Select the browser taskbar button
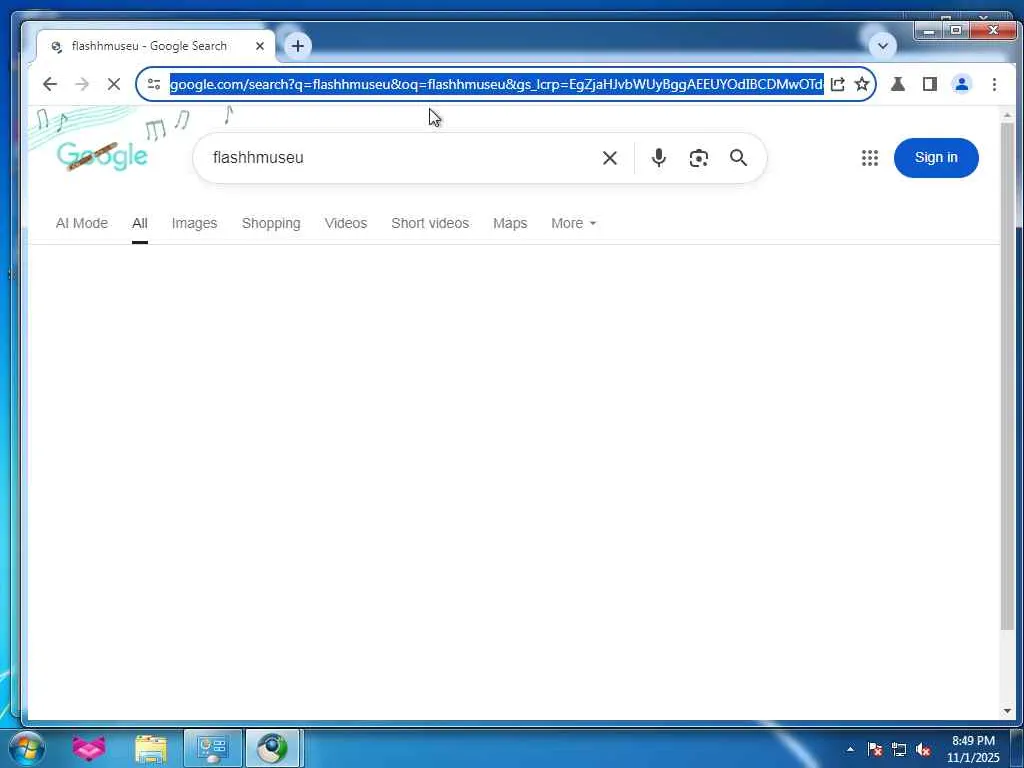 [x=272, y=748]
